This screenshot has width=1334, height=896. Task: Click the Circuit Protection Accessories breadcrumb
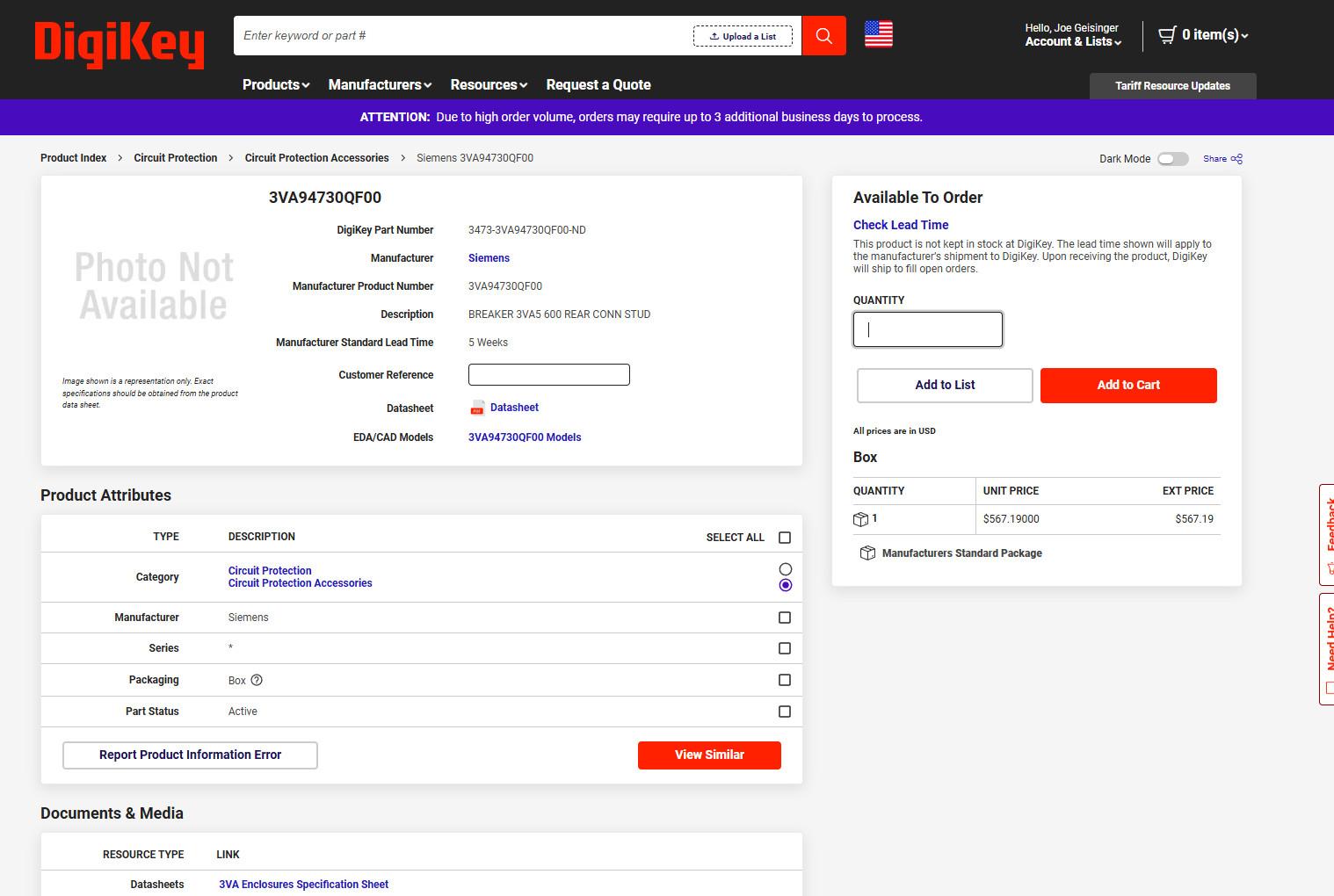[316, 158]
